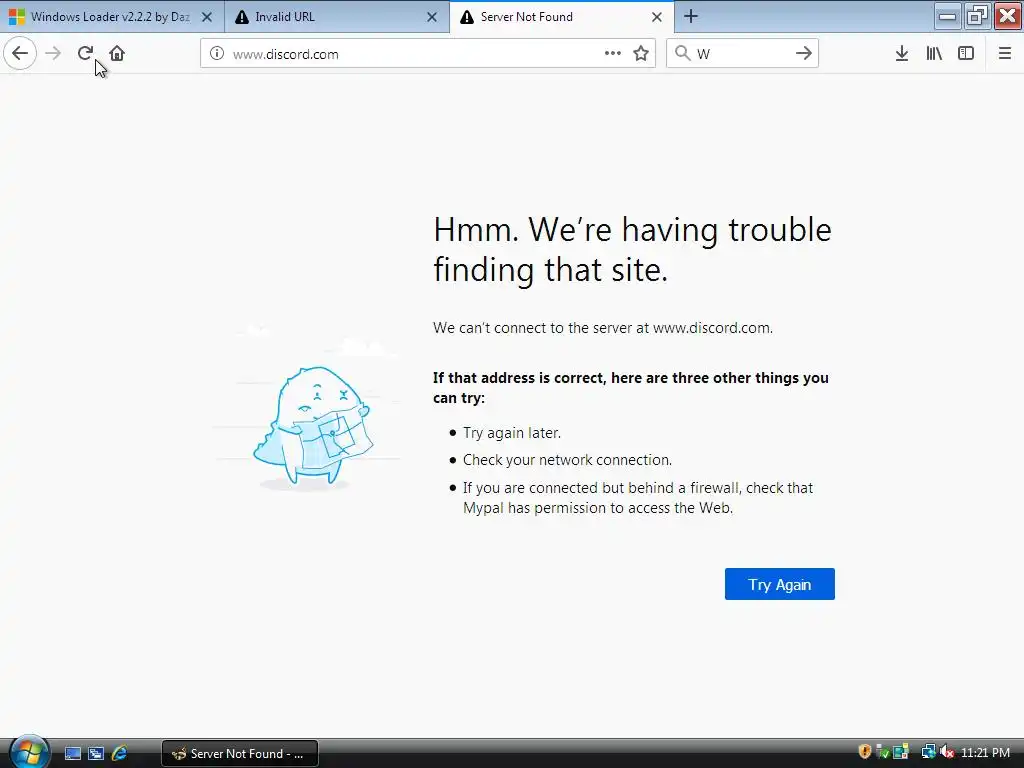Image resolution: width=1024 pixels, height=768 pixels.
Task: Open the network tray icon
Action: tap(927, 752)
